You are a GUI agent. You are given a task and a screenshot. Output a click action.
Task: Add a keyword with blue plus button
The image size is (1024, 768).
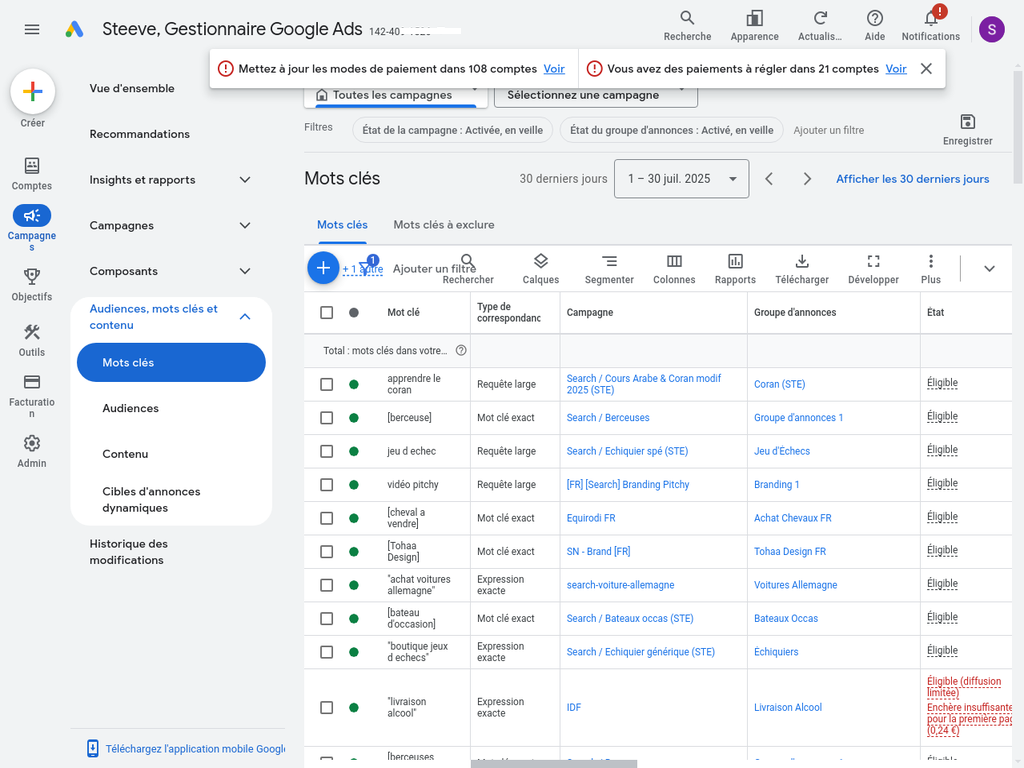323,268
